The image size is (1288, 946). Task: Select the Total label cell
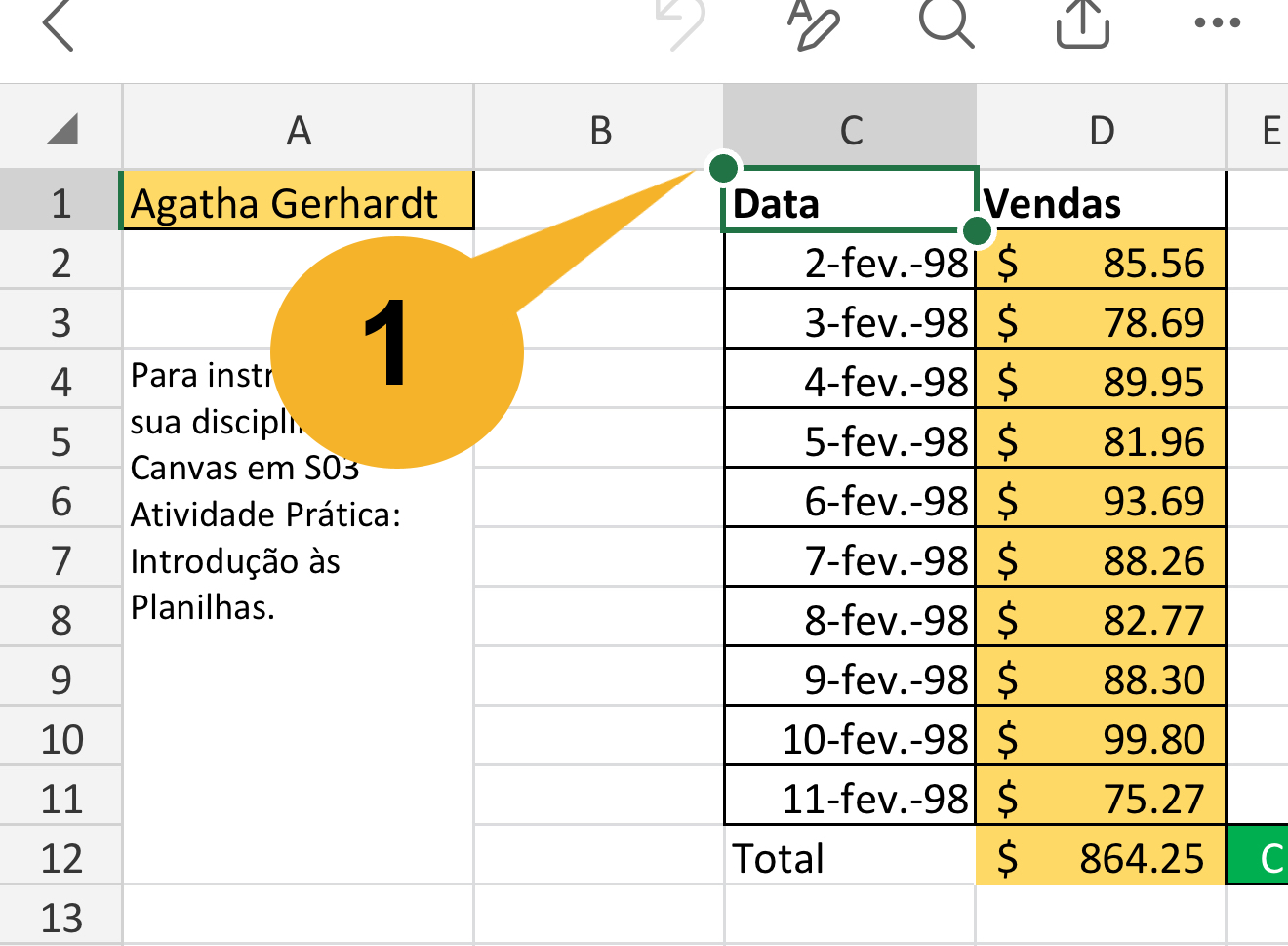coord(850,857)
